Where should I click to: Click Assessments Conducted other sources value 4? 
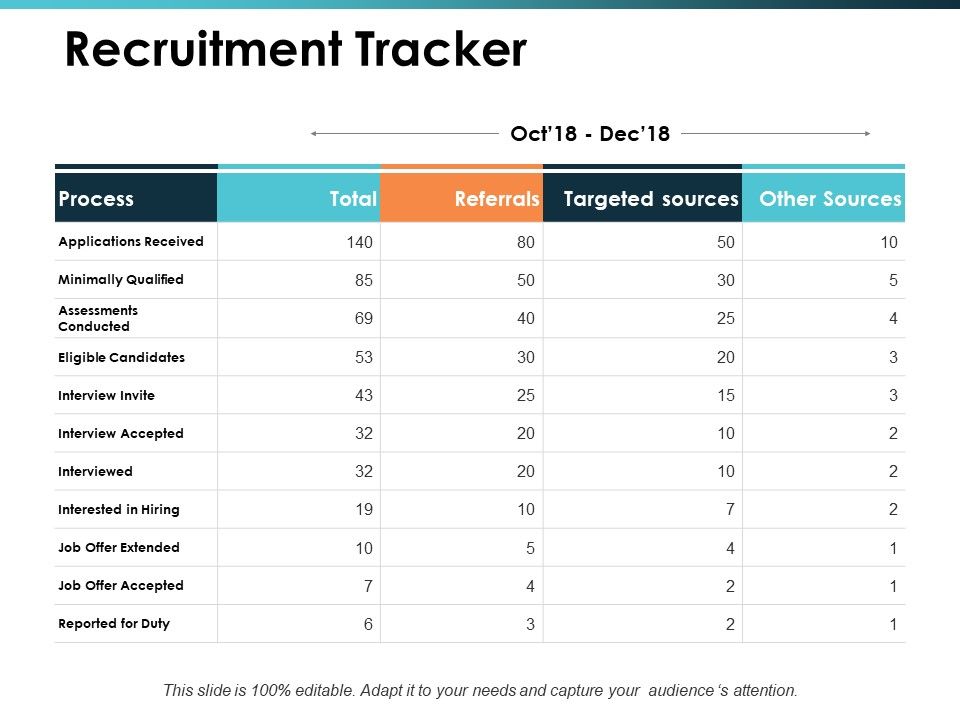893,318
